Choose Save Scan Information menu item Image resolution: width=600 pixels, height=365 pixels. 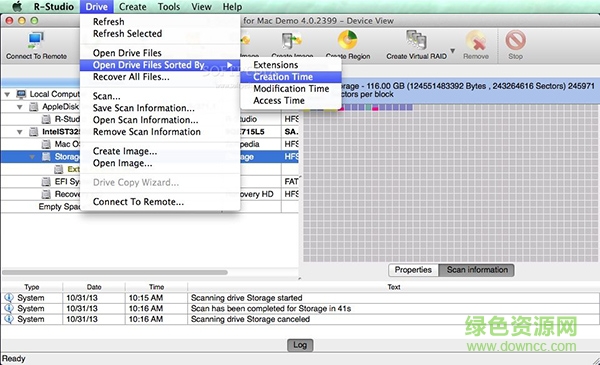[x=160, y=108]
